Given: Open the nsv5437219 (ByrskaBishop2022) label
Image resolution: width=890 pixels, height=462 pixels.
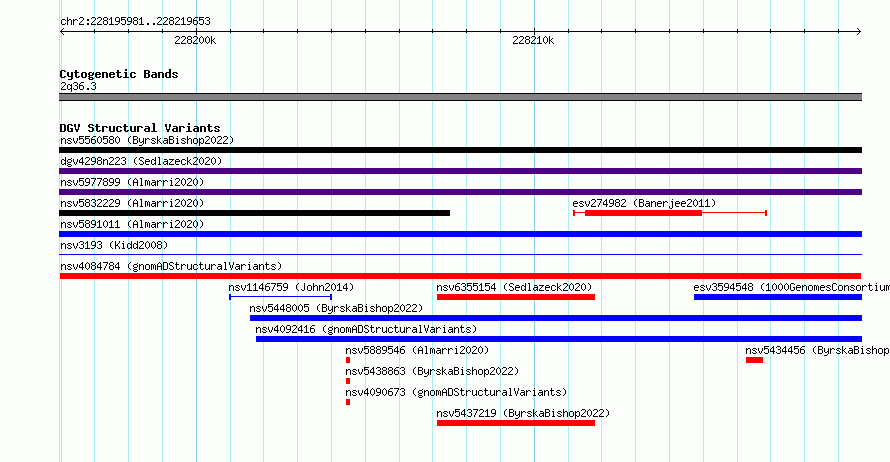Looking at the screenshot, I should pyautogui.click(x=523, y=413).
